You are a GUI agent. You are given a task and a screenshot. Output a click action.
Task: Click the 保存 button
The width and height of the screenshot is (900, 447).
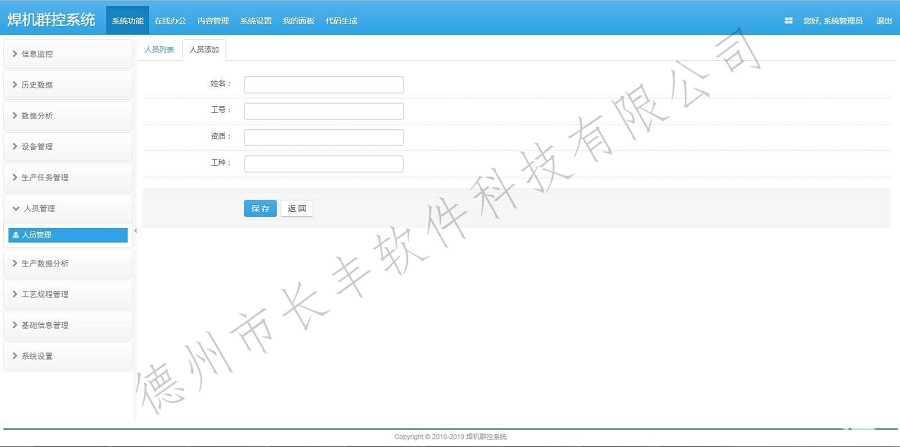point(260,209)
